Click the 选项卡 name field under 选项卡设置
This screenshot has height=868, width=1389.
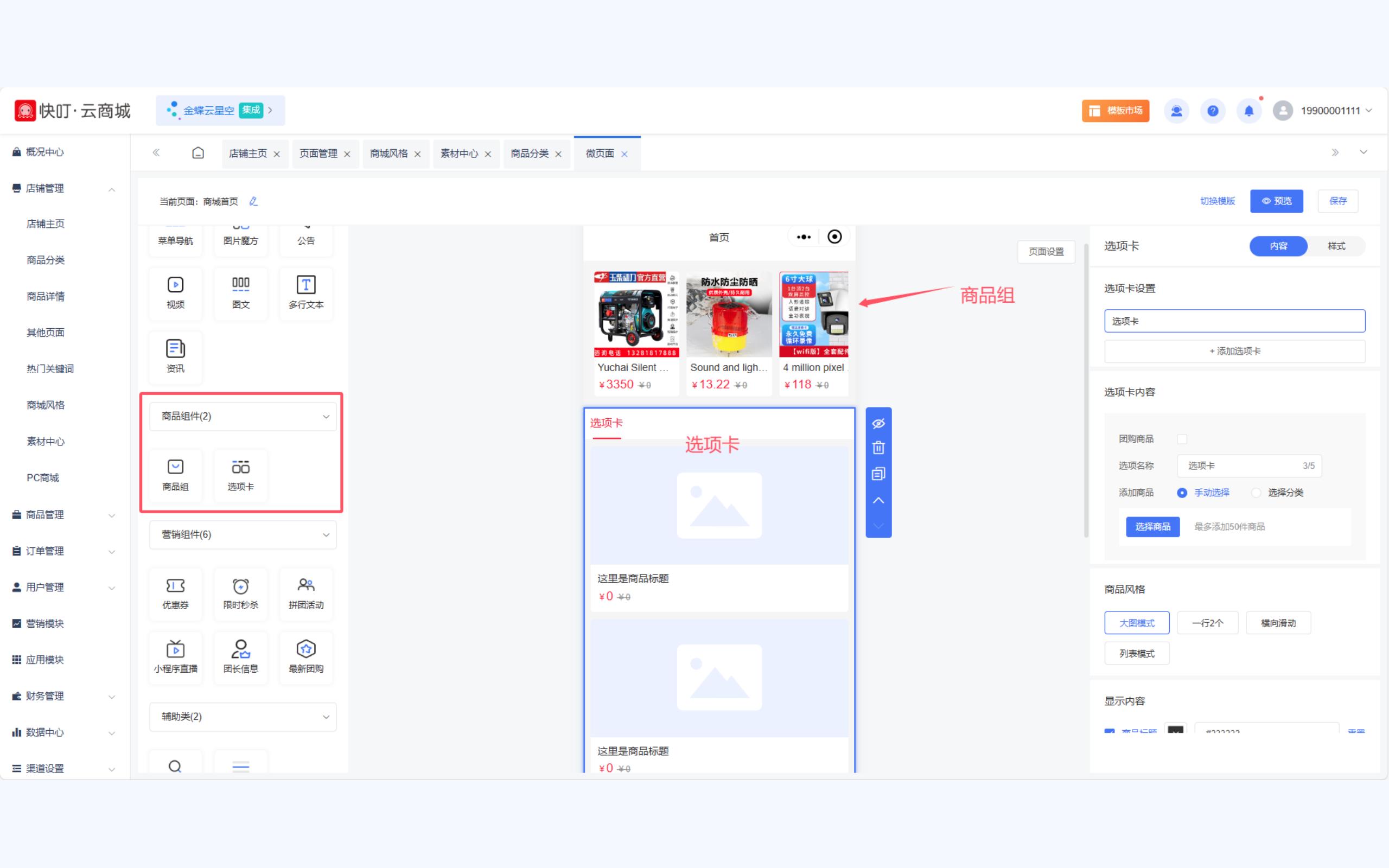1234,321
